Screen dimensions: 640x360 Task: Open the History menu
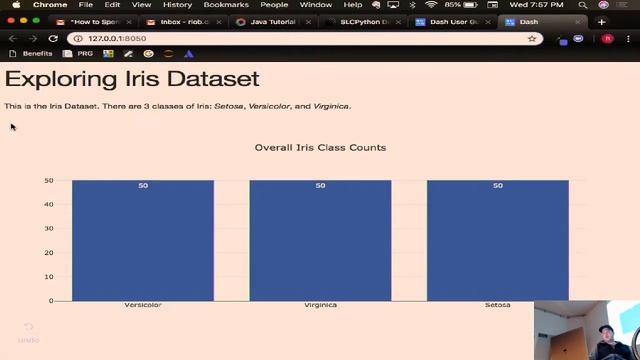click(177, 5)
